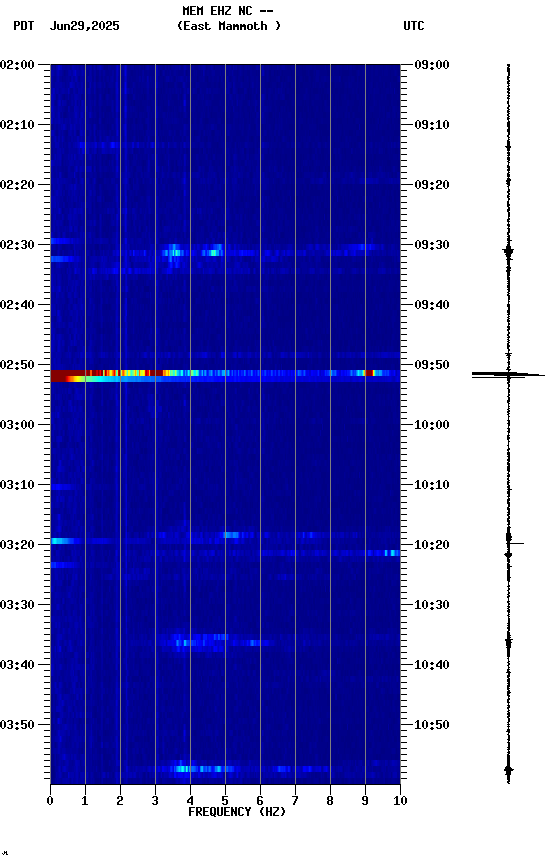Click the 03:00 PDT time label
This screenshot has height=864, width=552.
pos(17,425)
